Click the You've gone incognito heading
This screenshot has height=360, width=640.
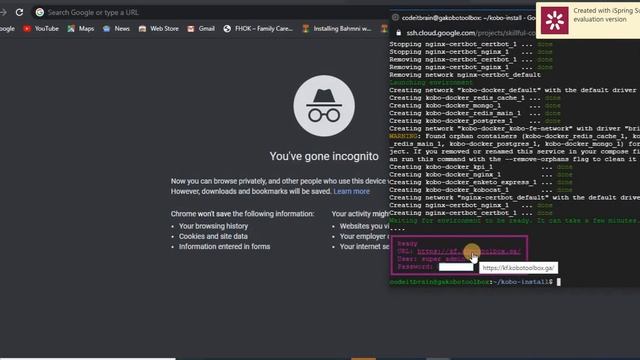tap(324, 156)
